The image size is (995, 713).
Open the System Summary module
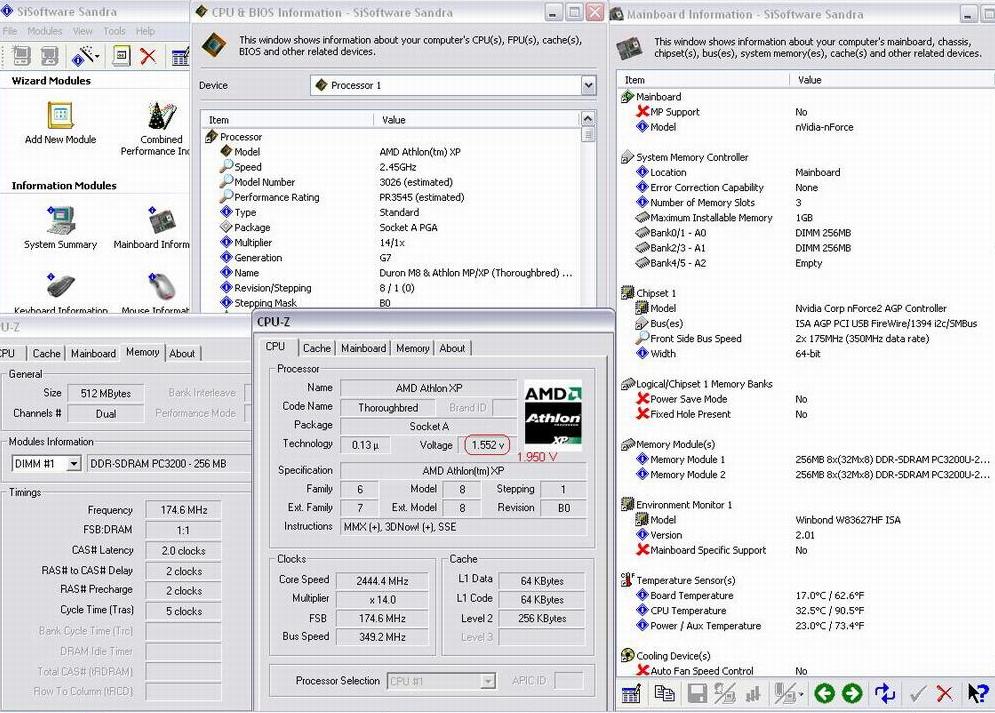(x=60, y=227)
